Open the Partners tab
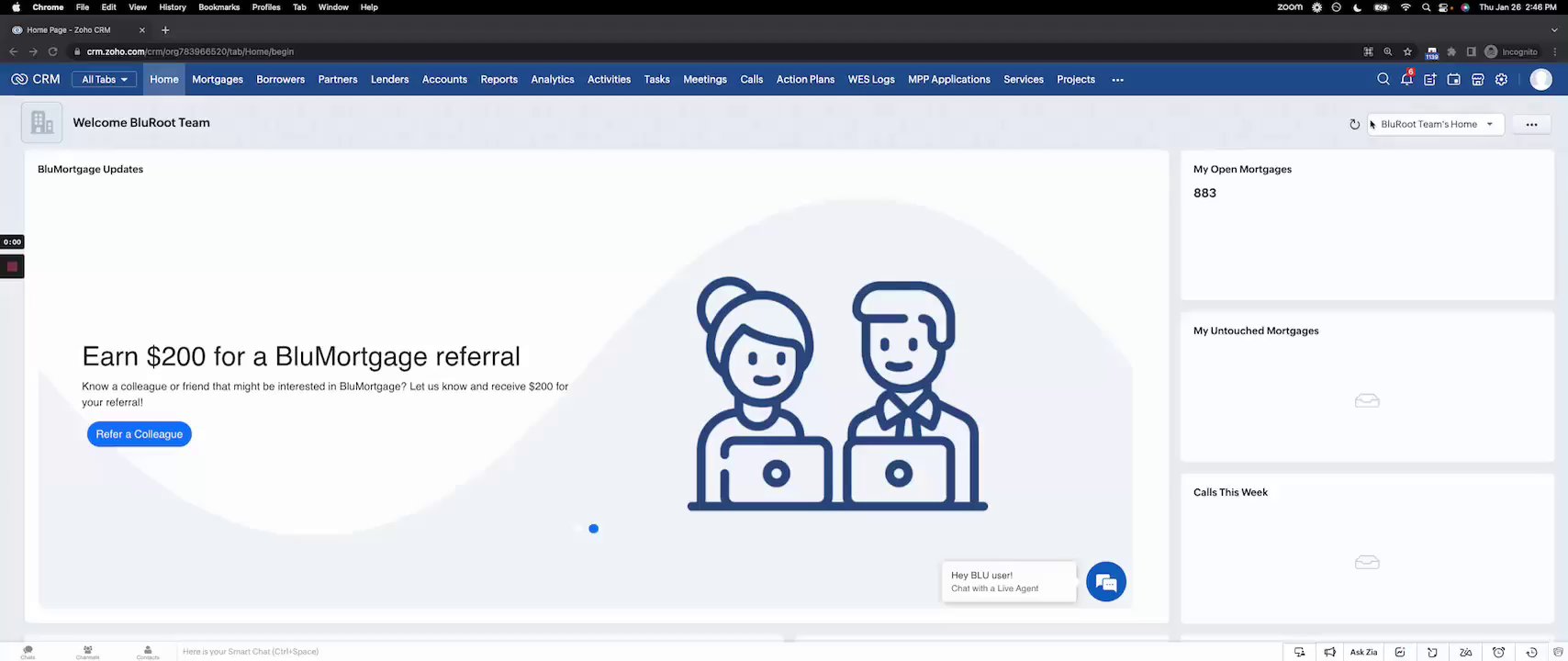Viewport: 1568px width, 661px height. (x=338, y=80)
